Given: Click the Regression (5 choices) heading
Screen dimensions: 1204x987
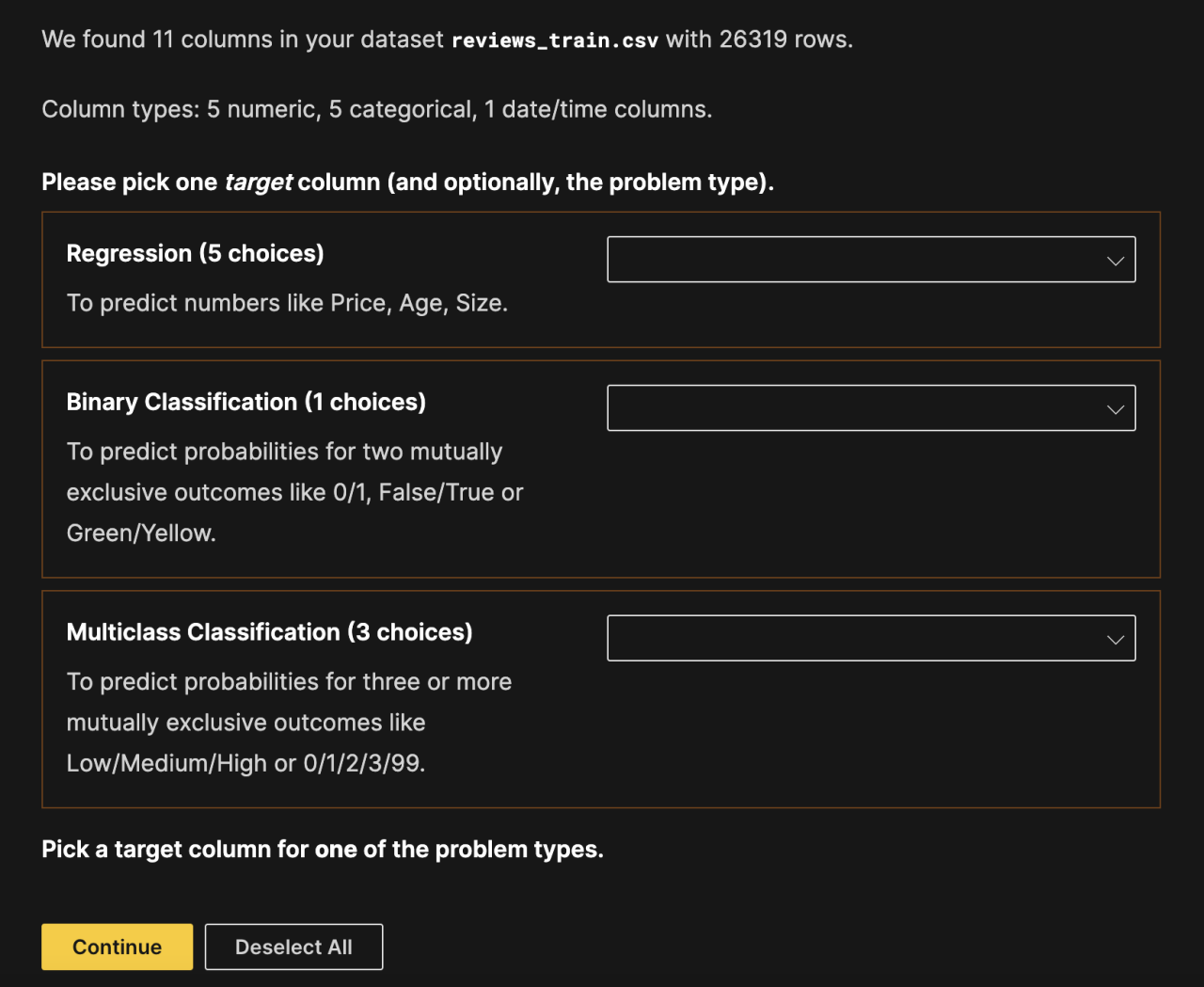Looking at the screenshot, I should [195, 253].
